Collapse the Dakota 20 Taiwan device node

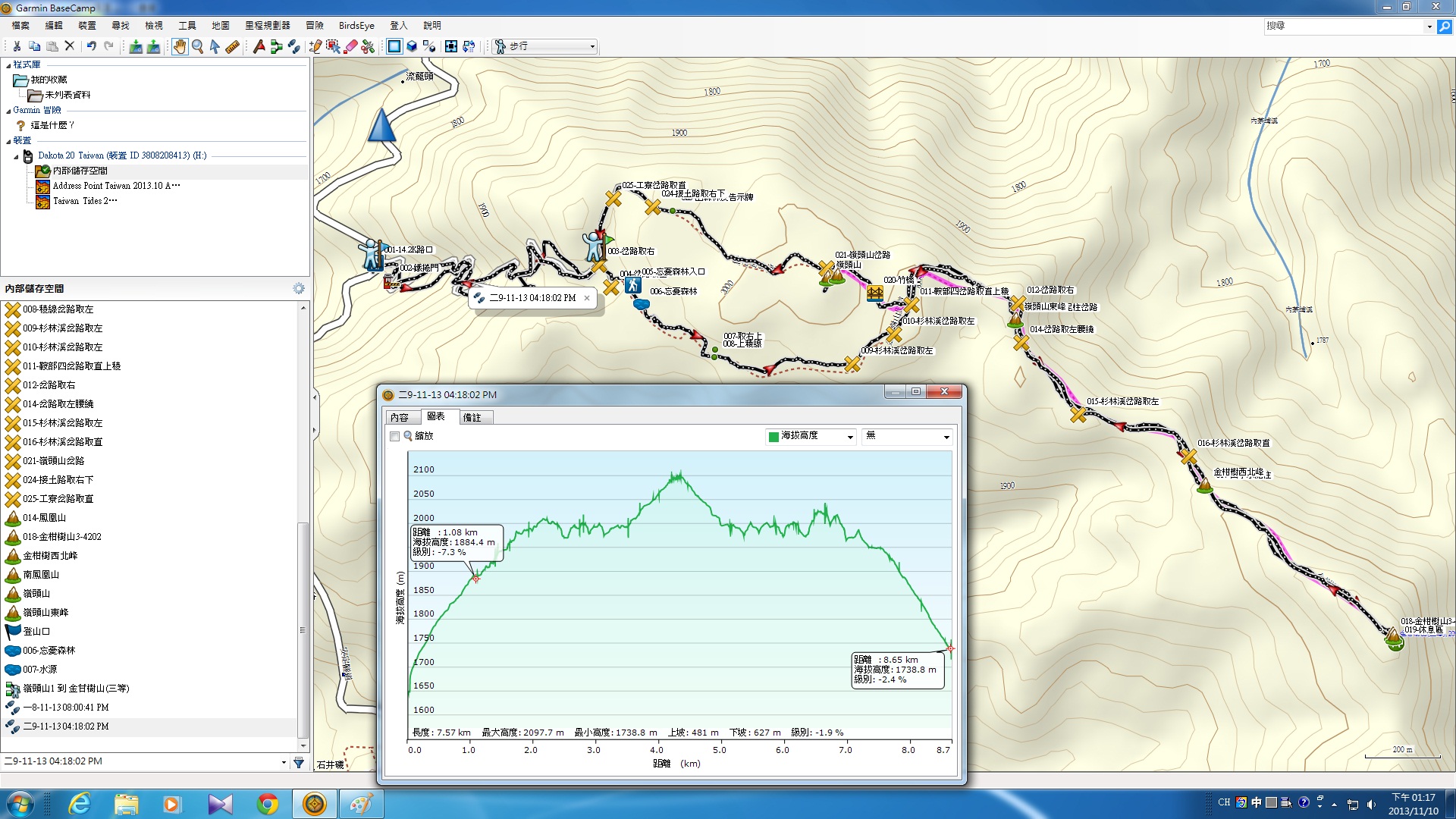point(16,156)
